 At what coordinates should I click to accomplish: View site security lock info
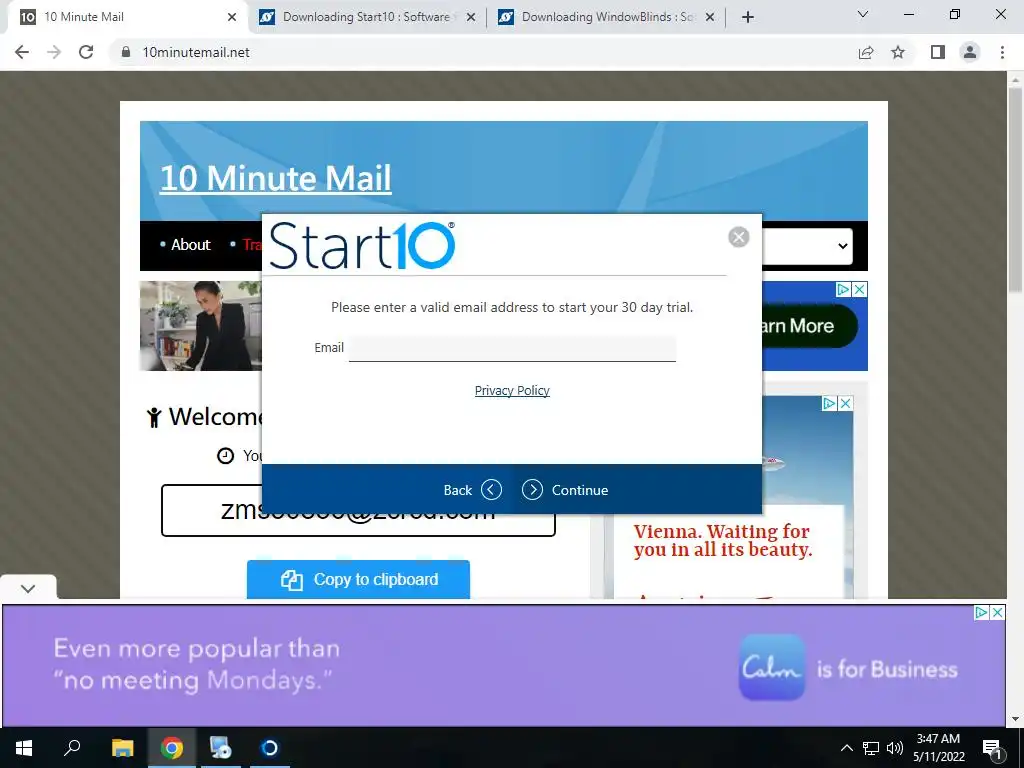click(126, 52)
